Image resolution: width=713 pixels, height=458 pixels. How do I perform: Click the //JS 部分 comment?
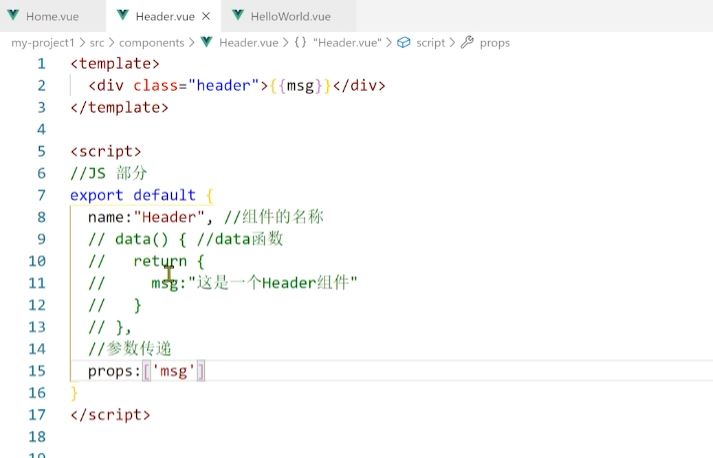coord(108,173)
